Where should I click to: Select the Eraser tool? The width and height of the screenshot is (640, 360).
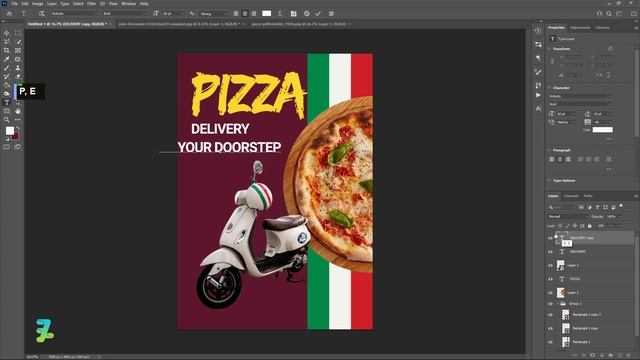pos(18,76)
